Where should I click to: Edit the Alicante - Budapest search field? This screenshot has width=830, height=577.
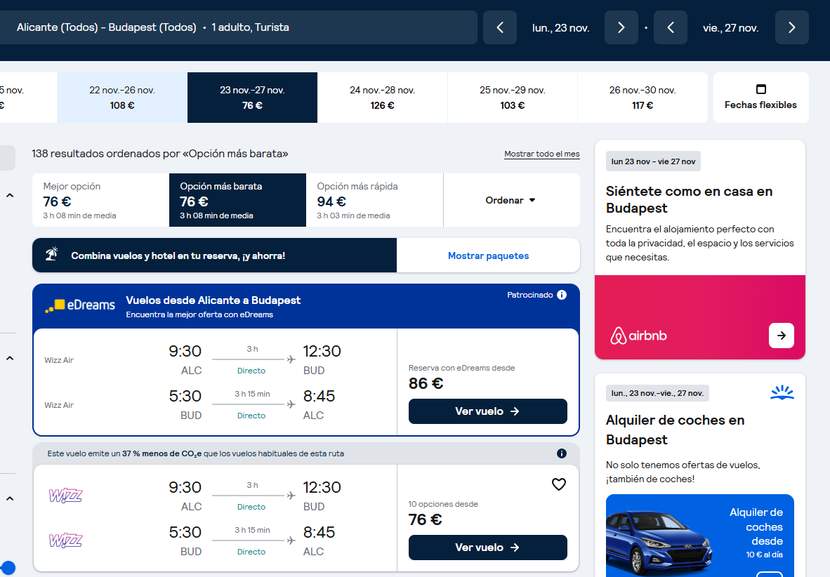pos(238,28)
